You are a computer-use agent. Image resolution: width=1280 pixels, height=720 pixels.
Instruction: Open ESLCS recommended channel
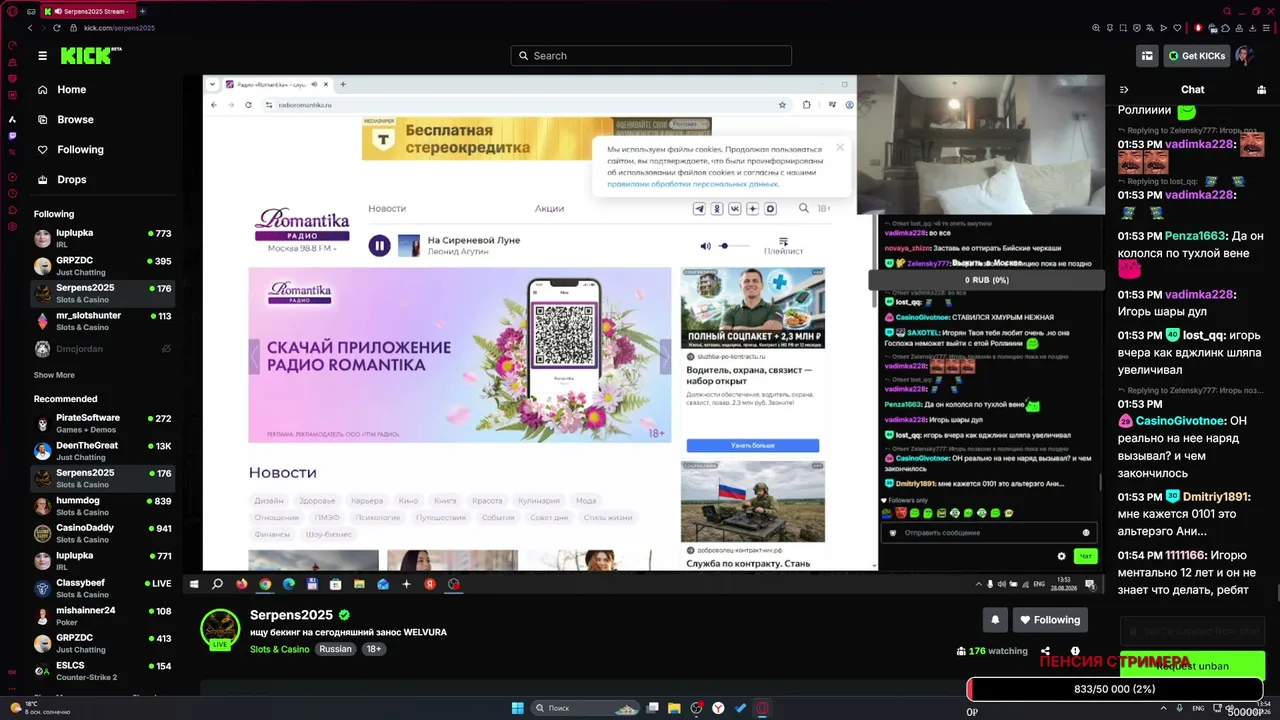tap(103, 671)
